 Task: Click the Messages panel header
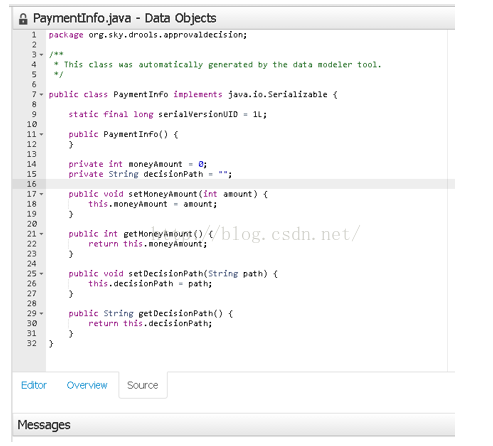pyautogui.click(x=234, y=425)
